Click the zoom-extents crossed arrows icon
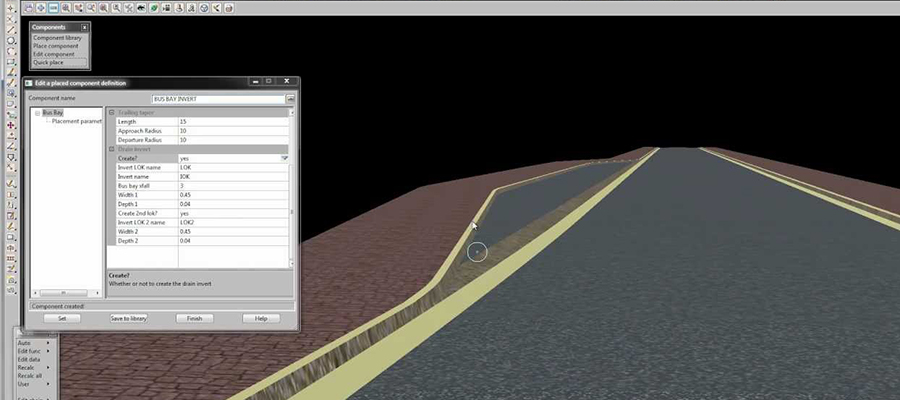900x400 pixels. point(129,8)
